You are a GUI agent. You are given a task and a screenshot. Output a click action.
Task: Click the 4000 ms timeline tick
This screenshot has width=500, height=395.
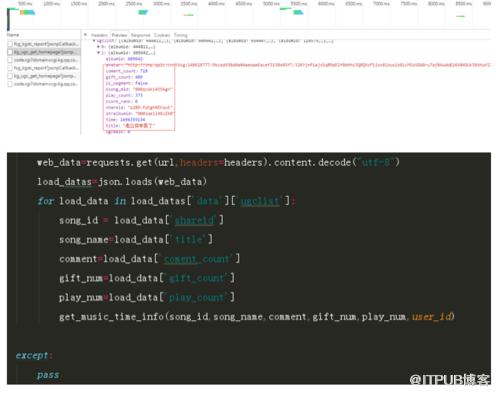[216, 4]
